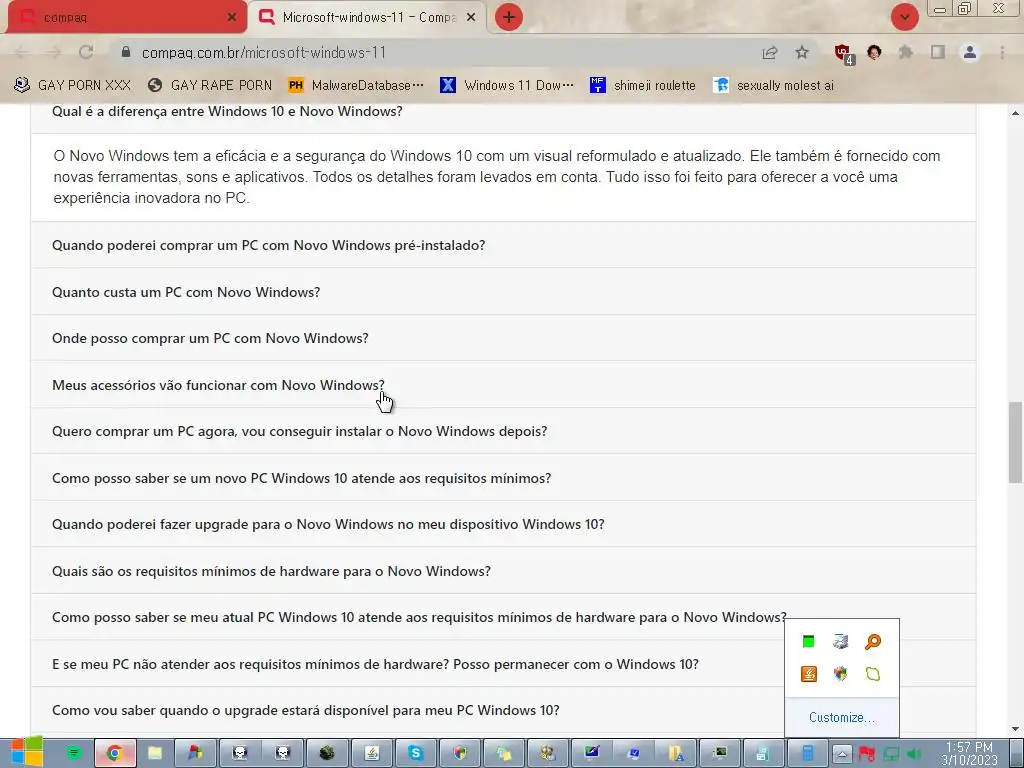Collapse hidden tray icons arrow
Viewport: 1024px width, 768px height.
pos(842,755)
